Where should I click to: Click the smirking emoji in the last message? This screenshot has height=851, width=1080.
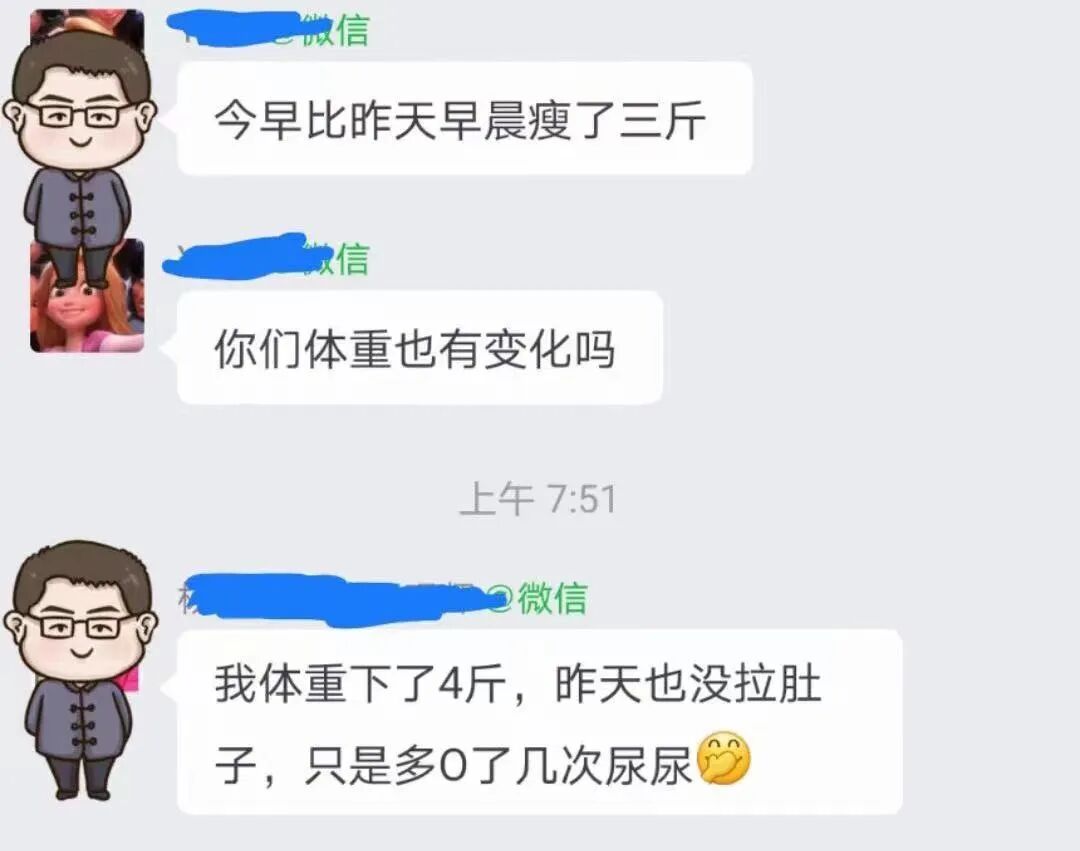point(723,759)
